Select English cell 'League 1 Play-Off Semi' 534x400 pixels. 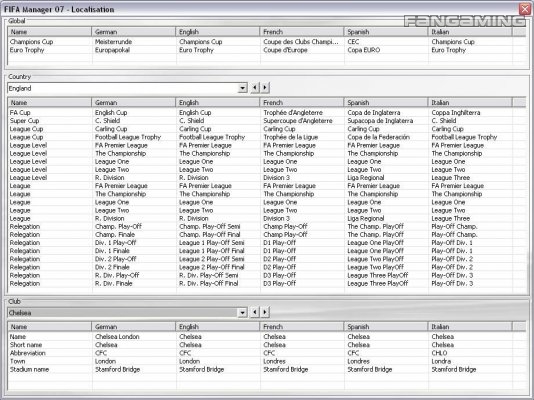212,243
